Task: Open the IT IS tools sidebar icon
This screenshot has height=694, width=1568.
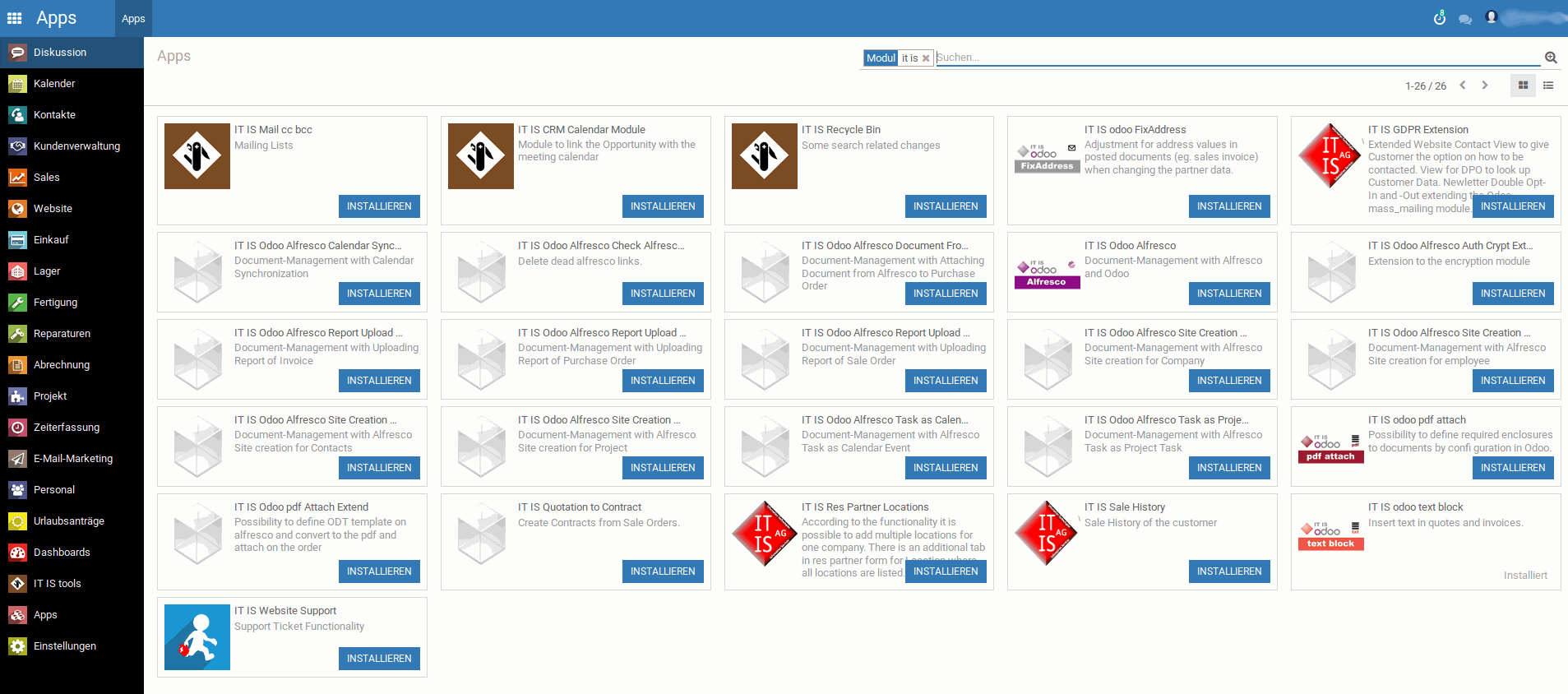Action: coord(17,584)
